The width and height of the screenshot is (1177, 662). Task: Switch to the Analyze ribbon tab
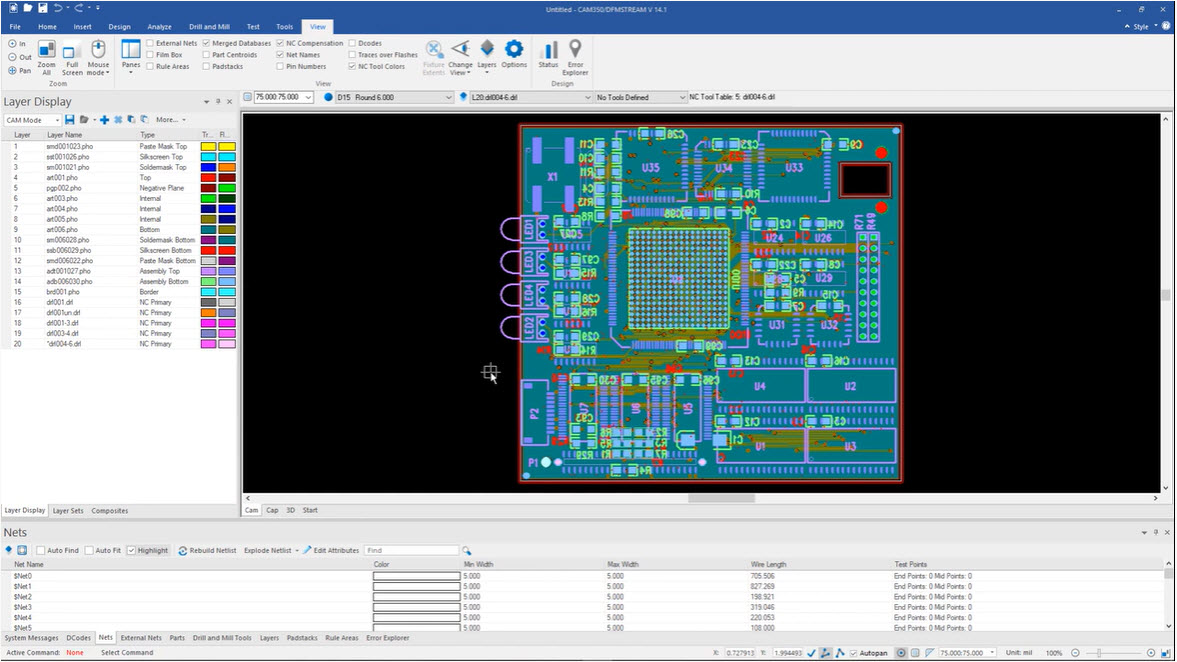click(159, 26)
